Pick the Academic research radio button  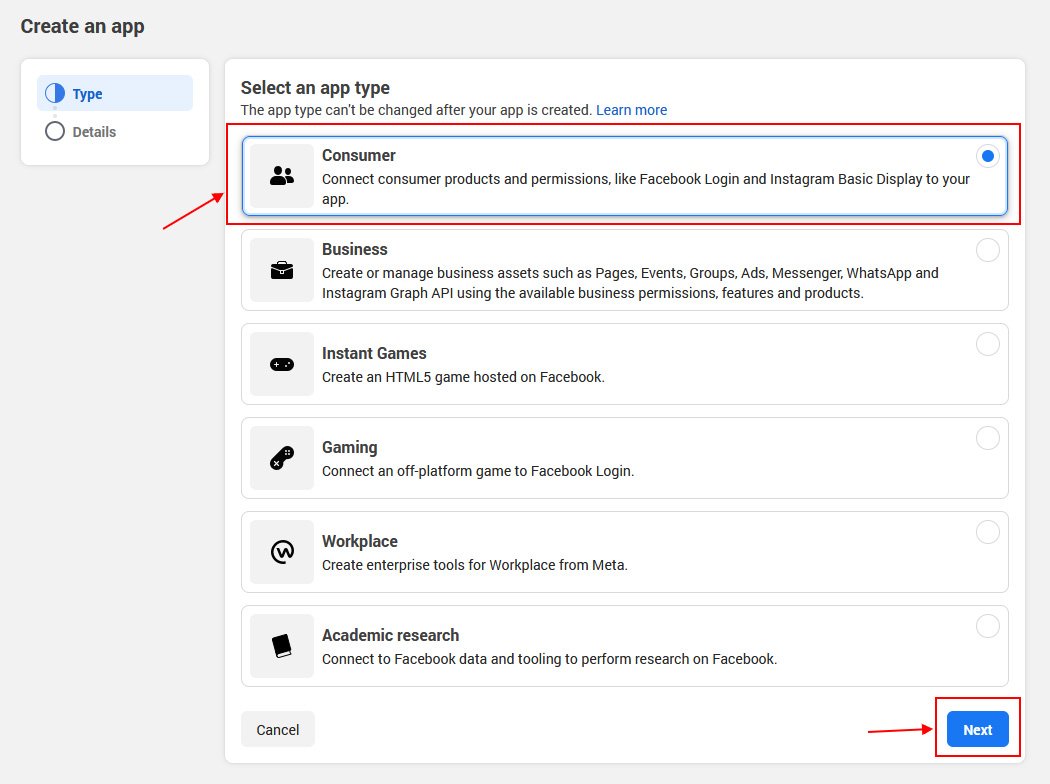click(x=987, y=626)
